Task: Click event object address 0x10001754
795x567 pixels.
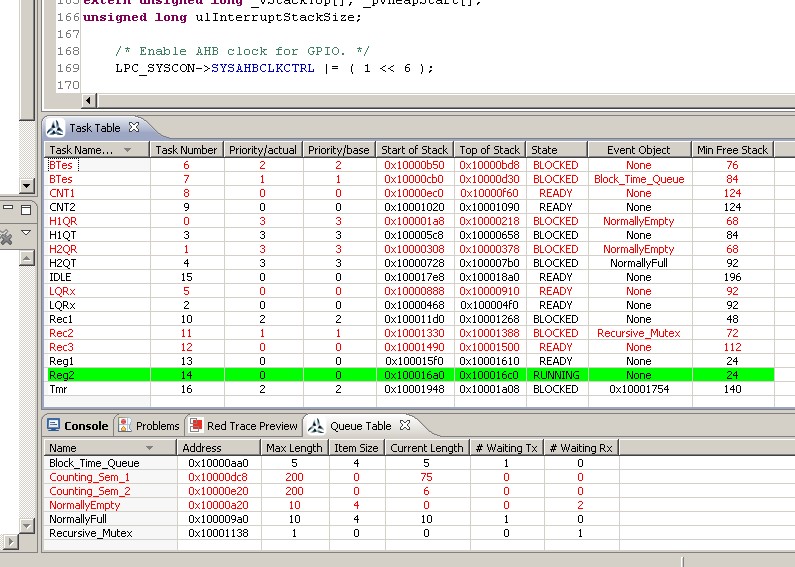Action: pyautogui.click(x=639, y=389)
